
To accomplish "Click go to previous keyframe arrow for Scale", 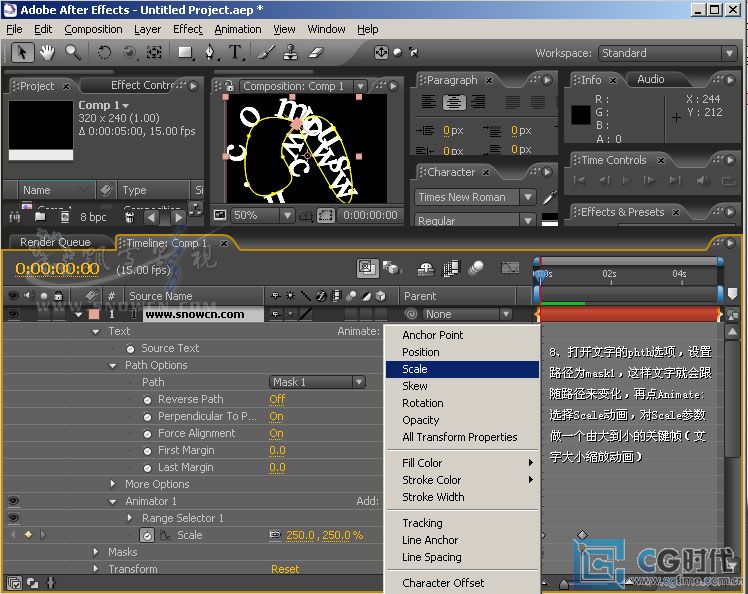I will point(13,535).
